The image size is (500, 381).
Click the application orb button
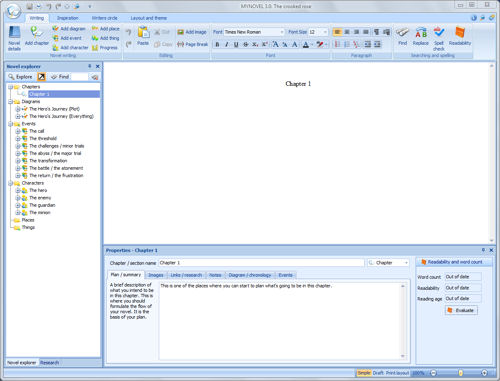point(14,11)
